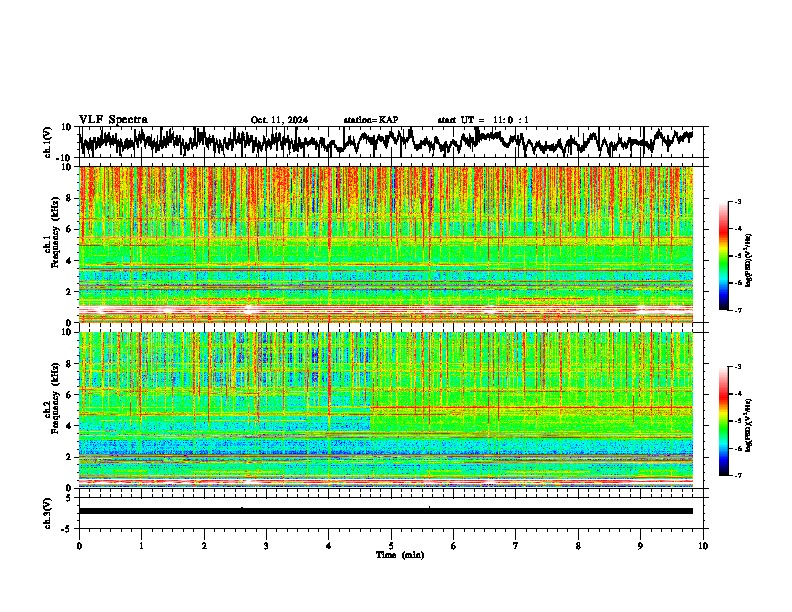Click the "Time (min)" axis title
Viewport: 792px width, 612px height.
(400, 555)
